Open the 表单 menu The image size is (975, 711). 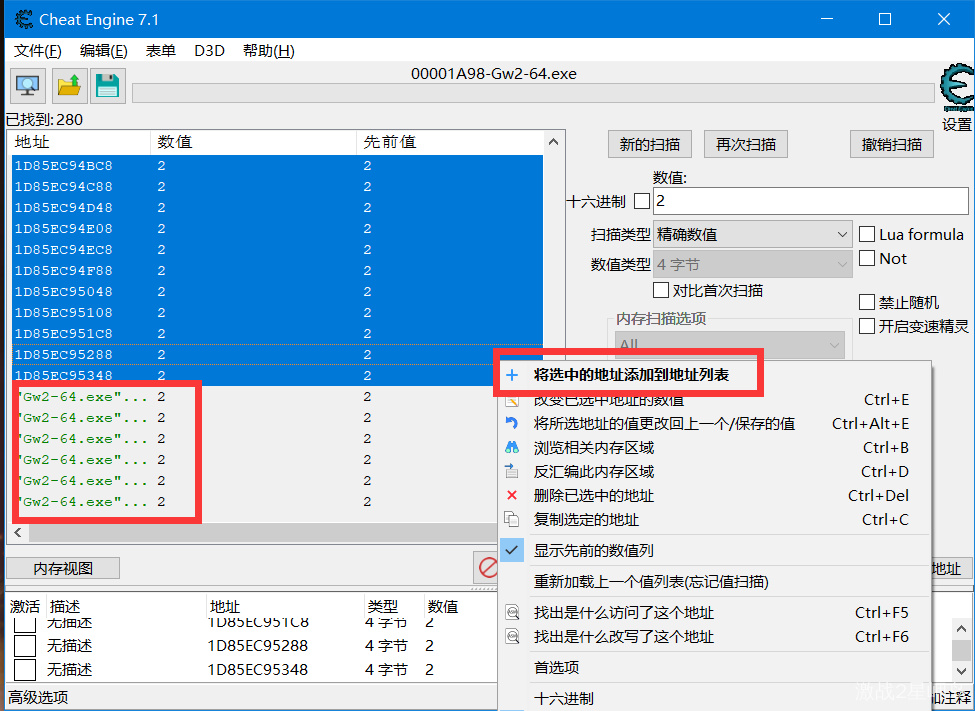(x=160, y=50)
